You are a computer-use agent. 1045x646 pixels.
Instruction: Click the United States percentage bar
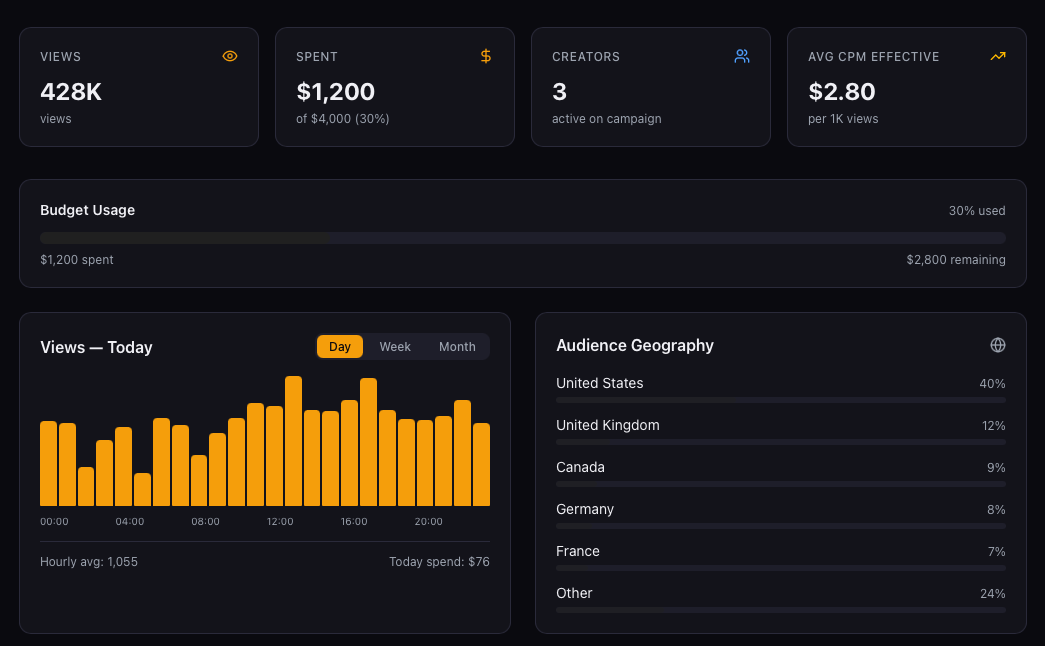(x=780, y=400)
